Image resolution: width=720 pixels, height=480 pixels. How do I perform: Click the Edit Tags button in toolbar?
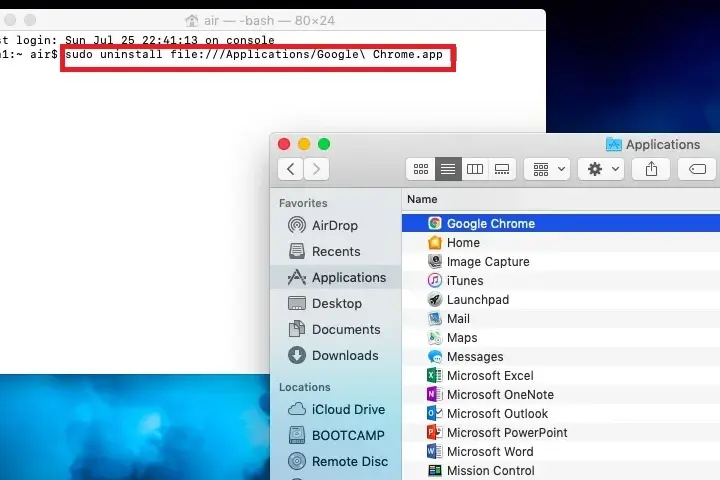[698, 169]
